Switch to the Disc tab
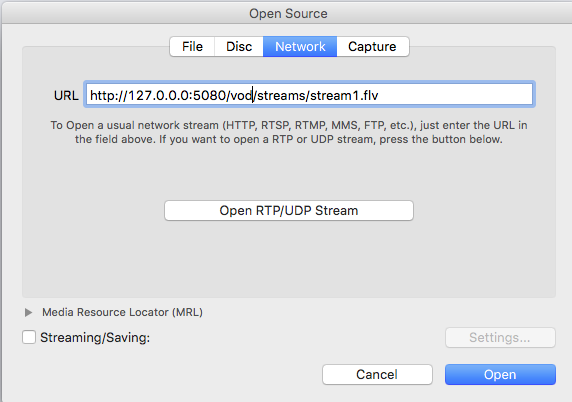This screenshot has width=572, height=402. tap(239, 47)
